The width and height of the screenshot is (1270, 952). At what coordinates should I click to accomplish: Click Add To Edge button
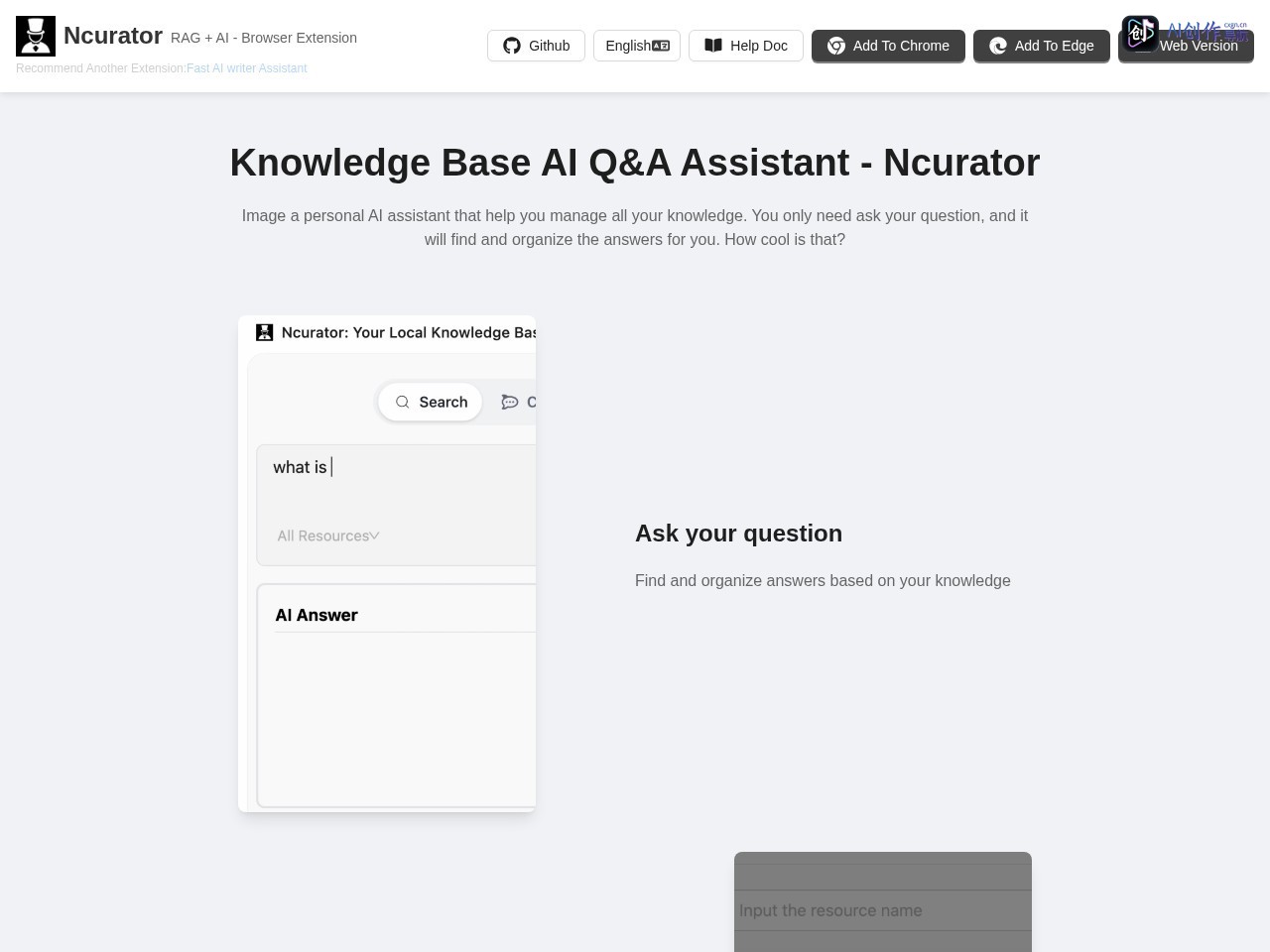point(1042,46)
